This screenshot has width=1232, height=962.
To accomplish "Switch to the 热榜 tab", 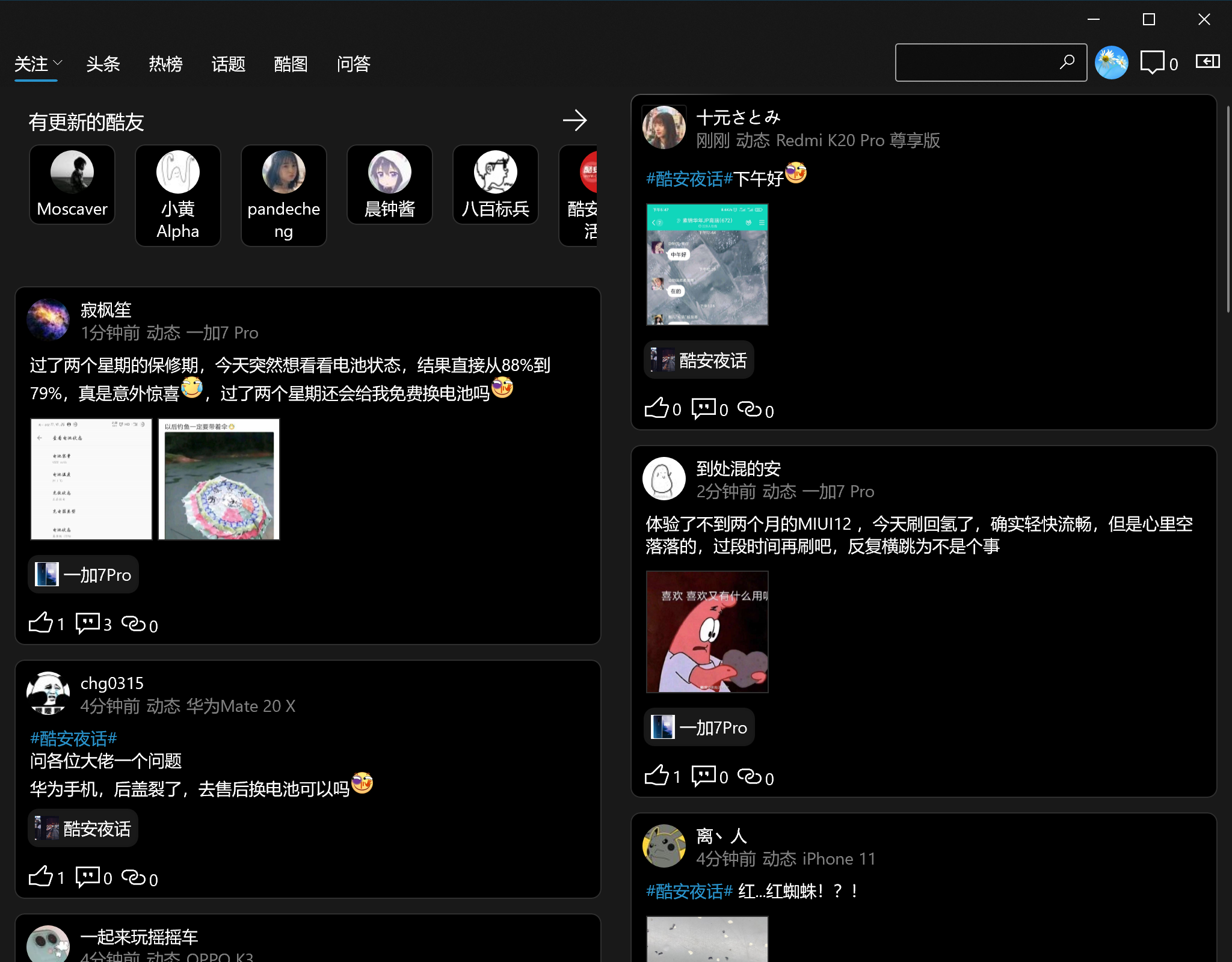I will (165, 64).
